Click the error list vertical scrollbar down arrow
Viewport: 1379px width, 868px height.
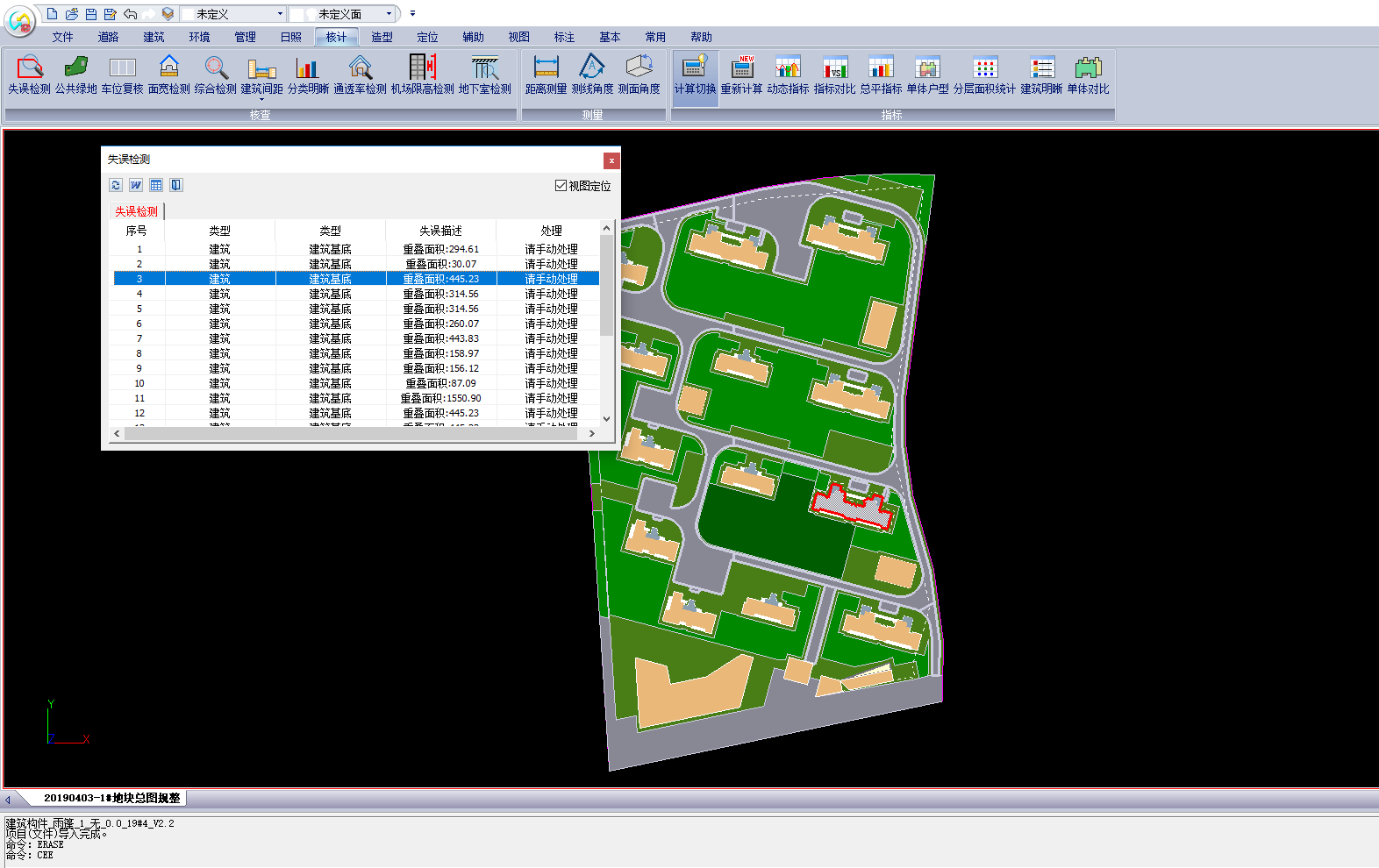point(606,419)
